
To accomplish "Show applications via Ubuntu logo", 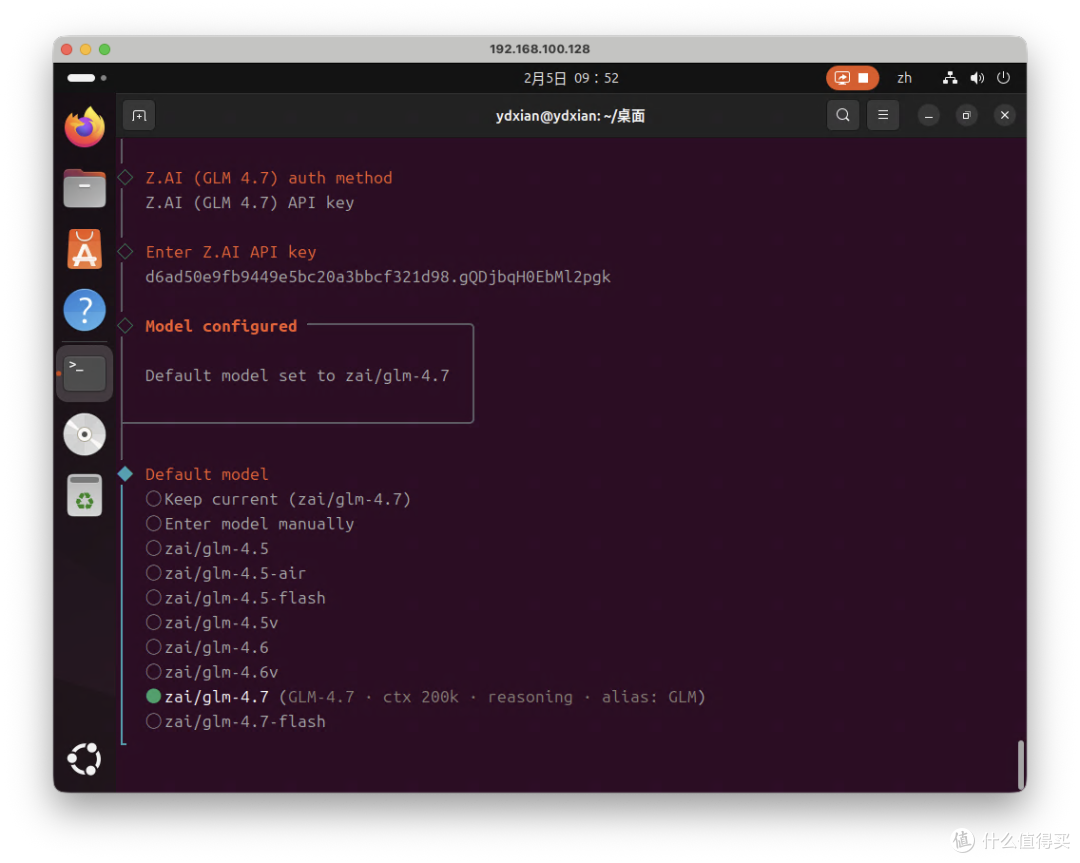I will 85,759.
